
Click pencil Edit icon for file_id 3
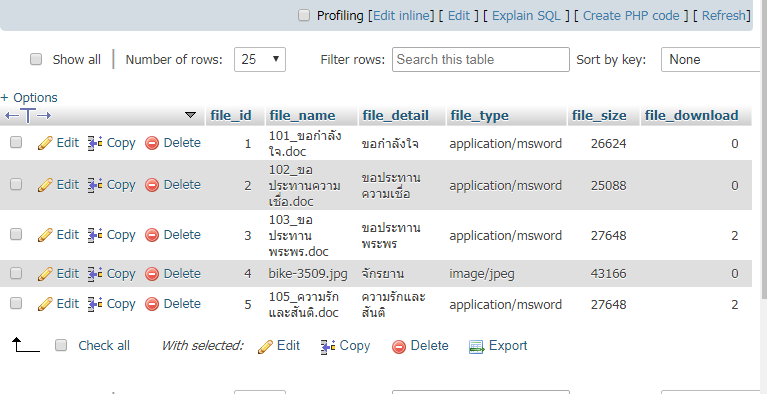point(45,235)
